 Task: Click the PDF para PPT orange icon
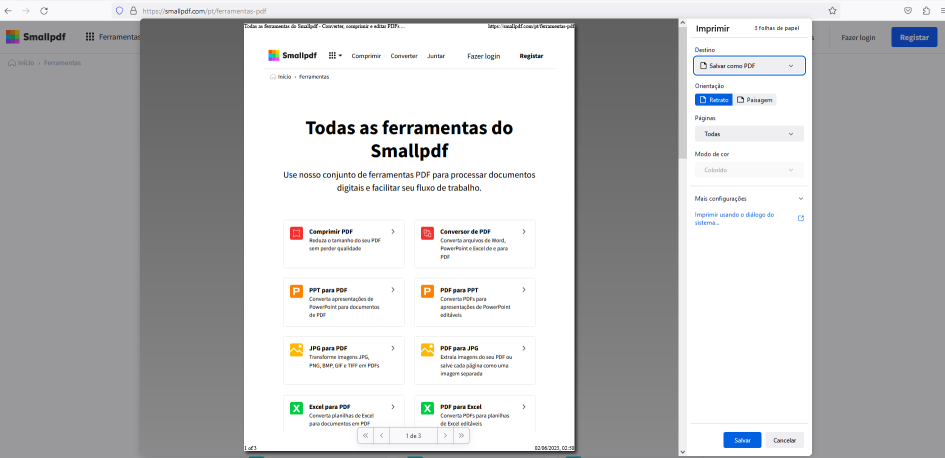tap(427, 292)
